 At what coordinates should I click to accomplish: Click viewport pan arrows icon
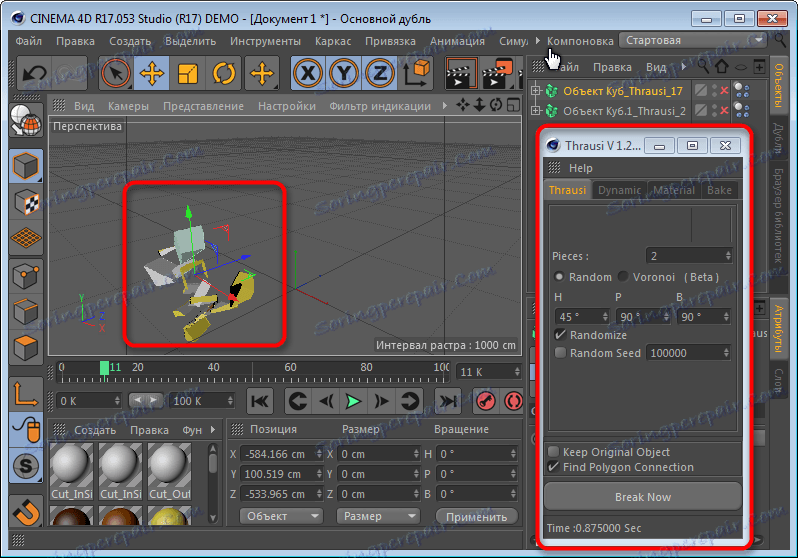tap(463, 105)
